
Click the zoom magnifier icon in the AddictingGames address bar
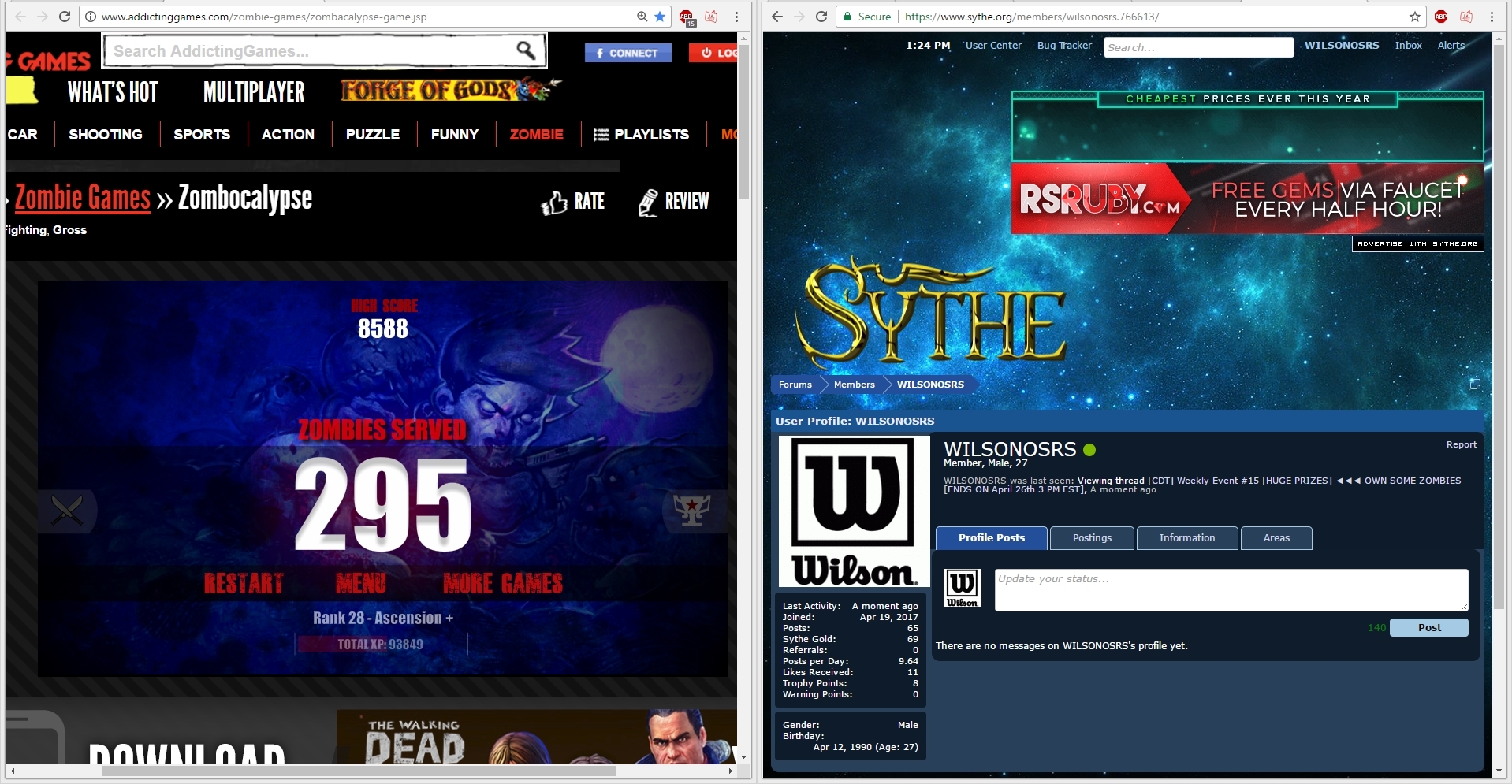point(642,17)
